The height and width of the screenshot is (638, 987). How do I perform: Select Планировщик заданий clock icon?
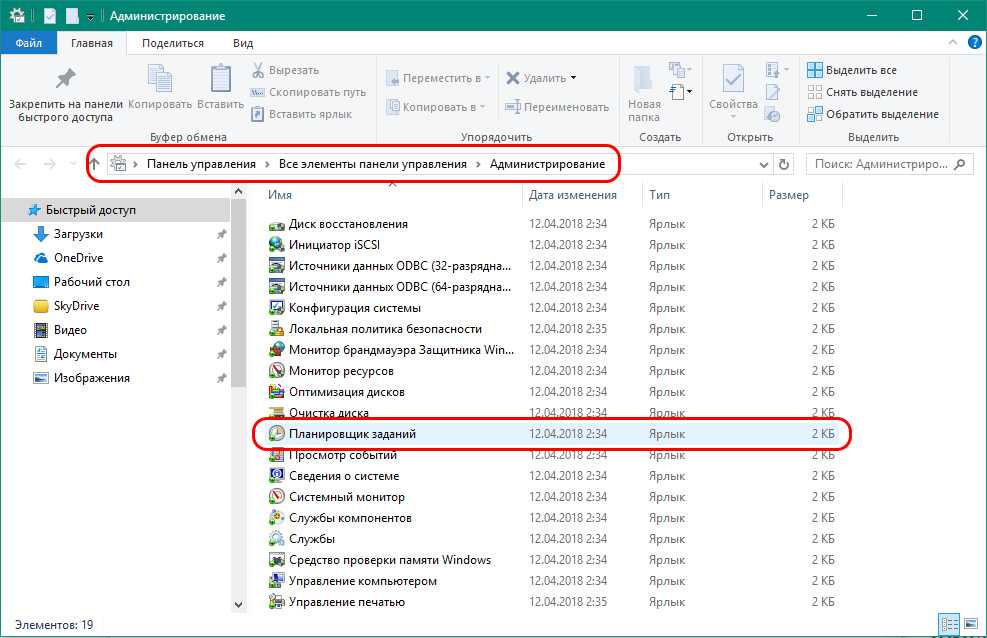click(277, 434)
